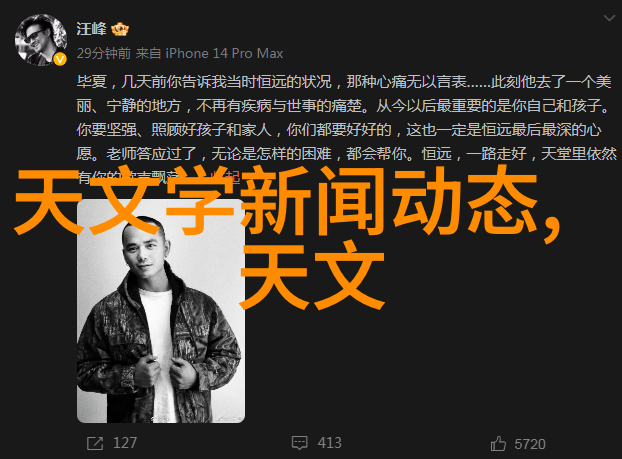Image resolution: width=622 pixels, height=459 pixels.
Task: Click the orange 天文 text on second line
Action: [x=312, y=275]
